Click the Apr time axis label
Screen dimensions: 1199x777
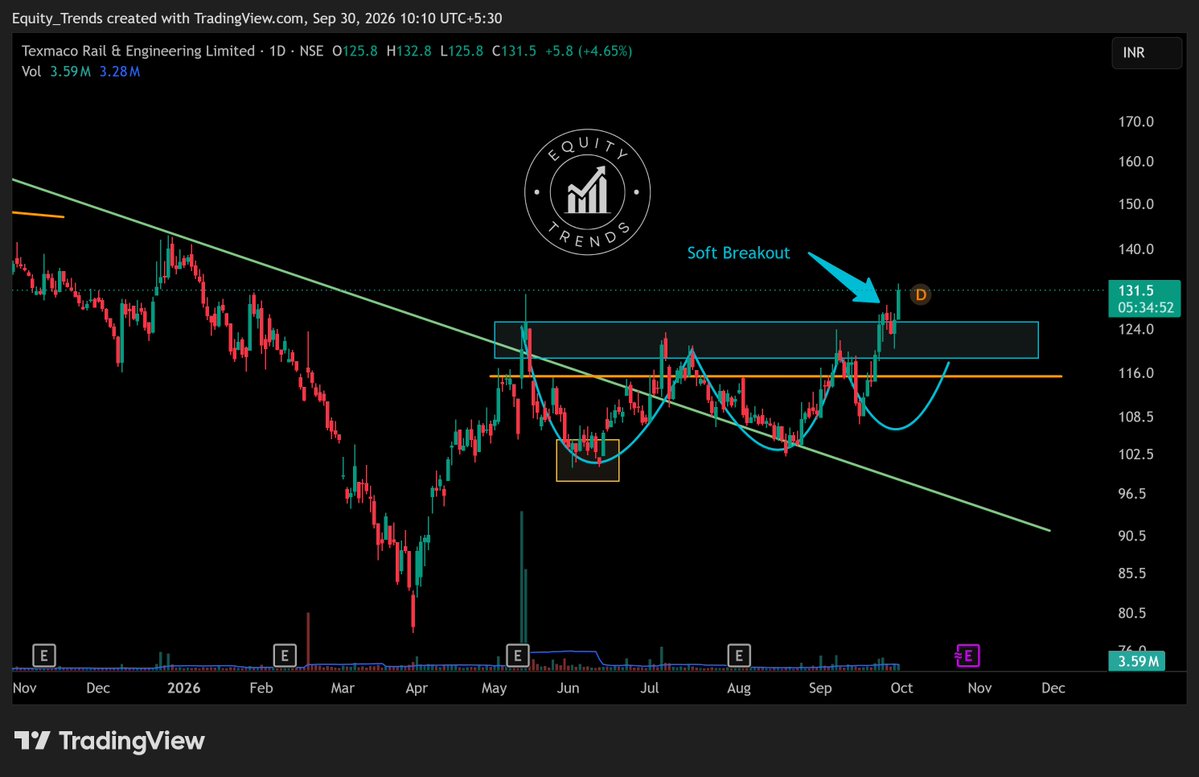click(x=416, y=688)
